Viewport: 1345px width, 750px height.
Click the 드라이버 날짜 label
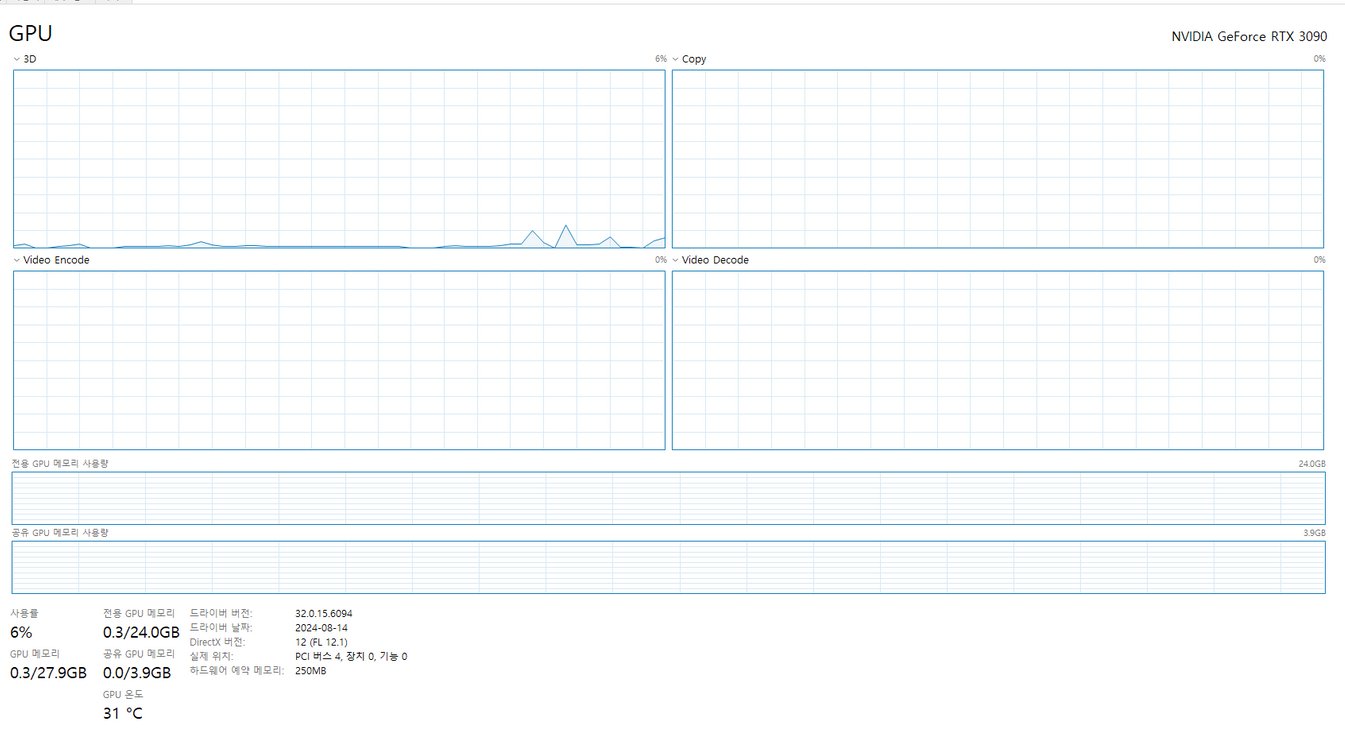[x=221, y=627]
